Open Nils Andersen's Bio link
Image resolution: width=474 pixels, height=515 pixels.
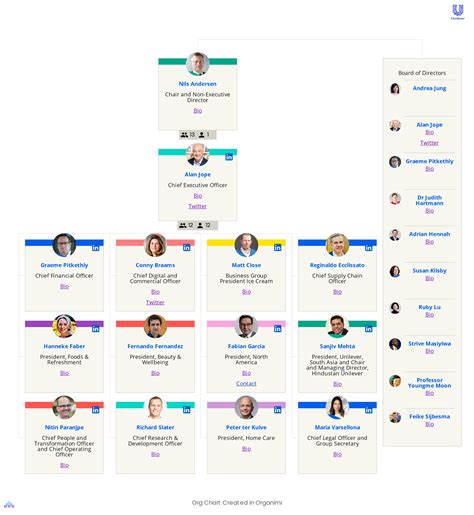[x=198, y=111]
